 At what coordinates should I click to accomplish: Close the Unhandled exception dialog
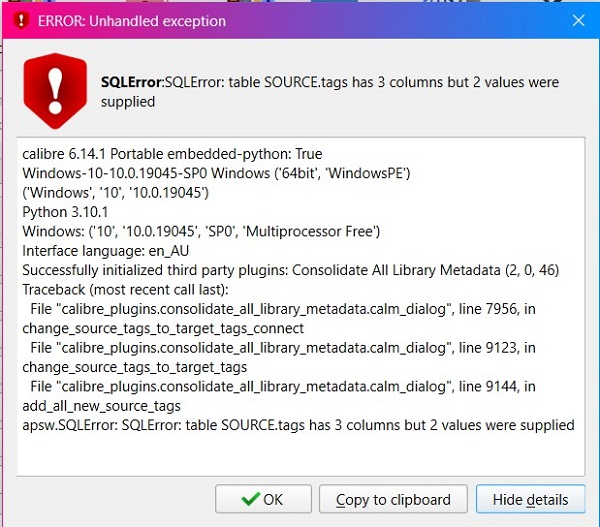pos(578,21)
